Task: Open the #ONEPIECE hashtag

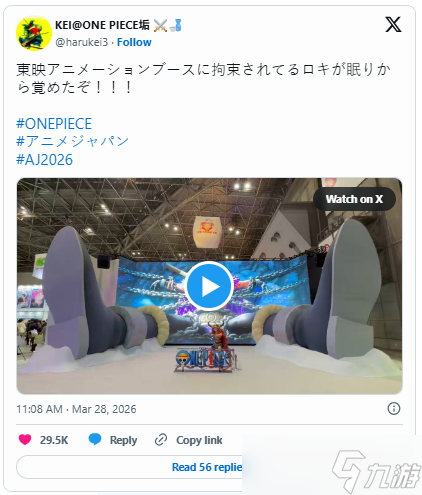Action: pyautogui.click(x=54, y=124)
